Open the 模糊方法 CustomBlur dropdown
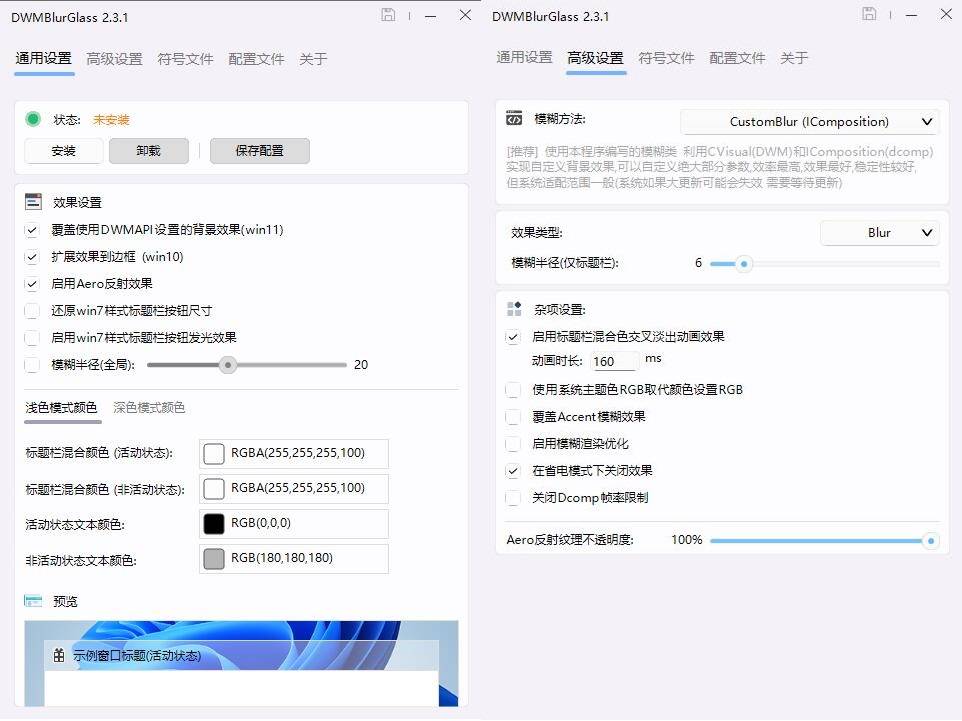Image resolution: width=962 pixels, height=721 pixels. tap(809, 121)
